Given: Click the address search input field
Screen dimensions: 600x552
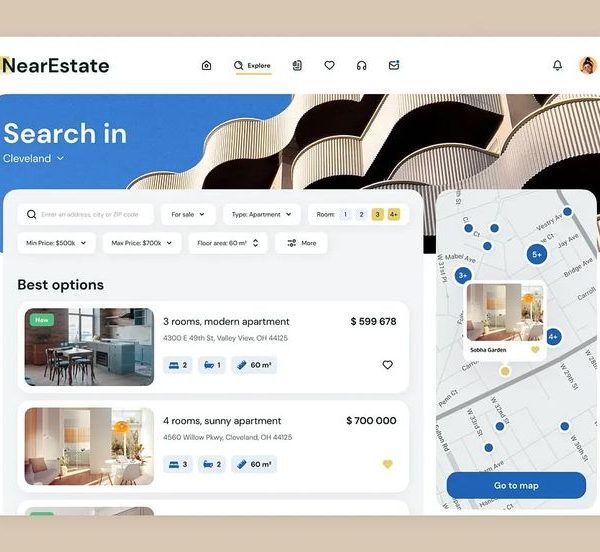Looking at the screenshot, I should click(85, 214).
